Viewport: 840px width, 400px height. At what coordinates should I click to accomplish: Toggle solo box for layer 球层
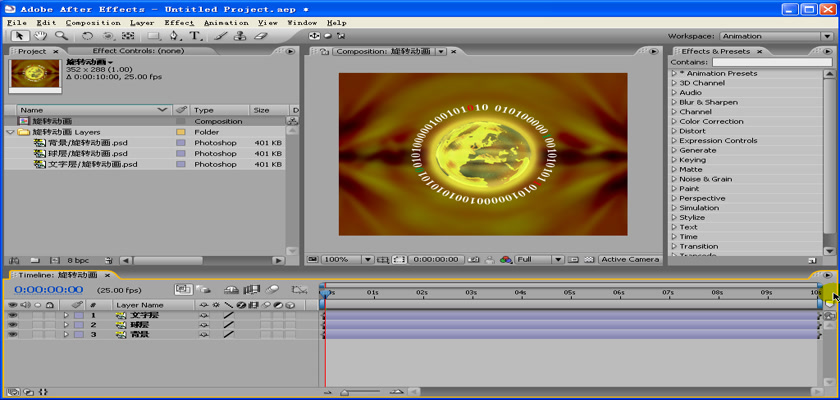[38, 325]
